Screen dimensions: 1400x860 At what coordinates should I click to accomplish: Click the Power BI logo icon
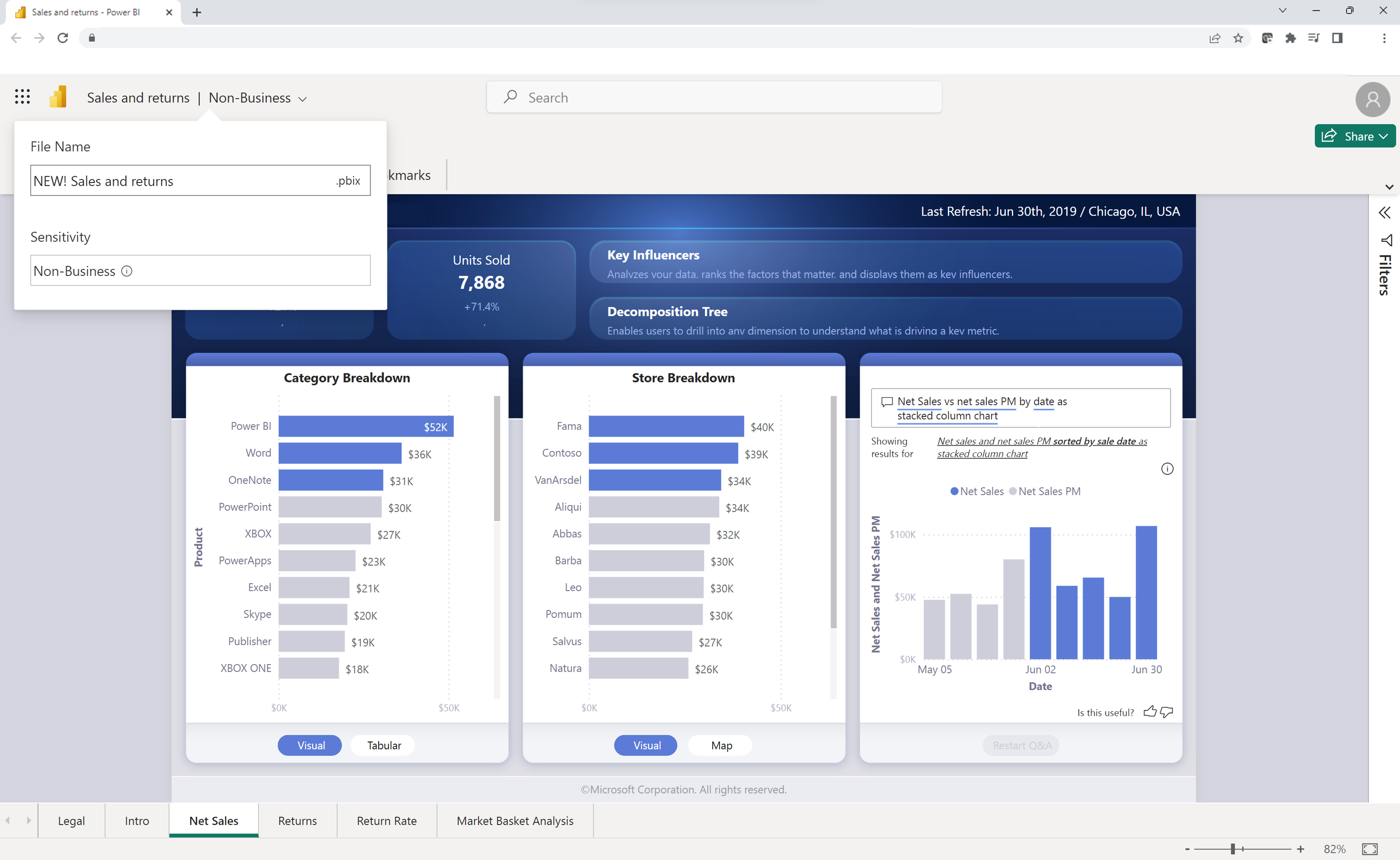pos(58,97)
